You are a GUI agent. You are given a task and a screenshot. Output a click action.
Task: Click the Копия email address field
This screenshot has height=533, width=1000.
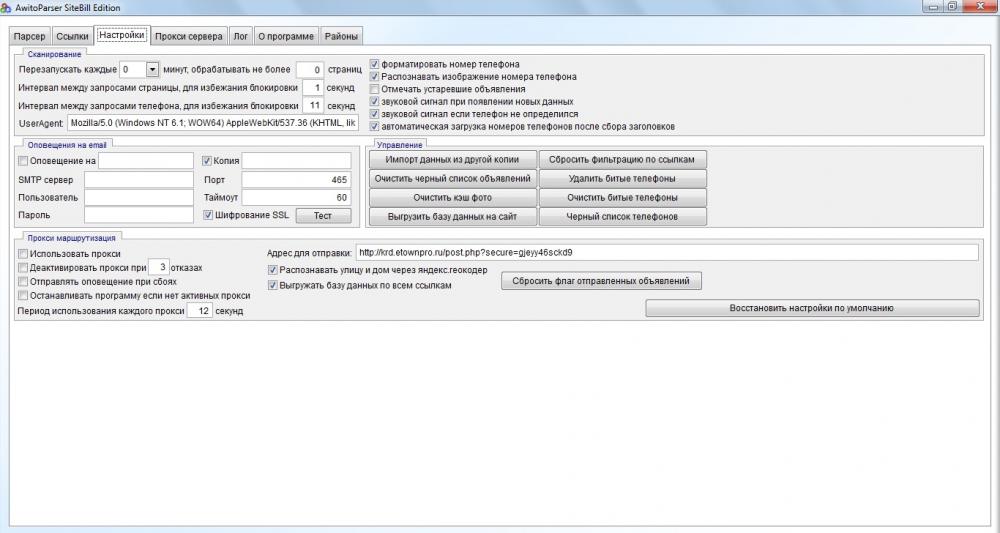296,161
